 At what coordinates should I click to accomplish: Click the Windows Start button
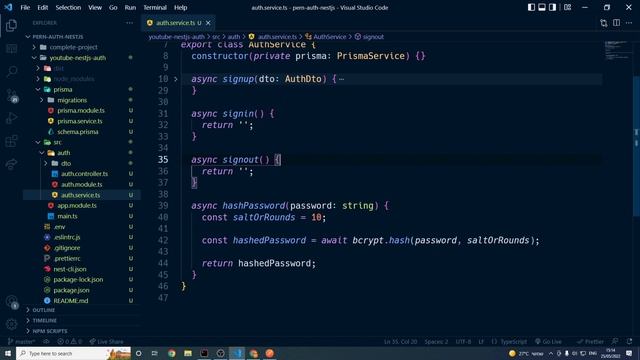click(x=8, y=353)
